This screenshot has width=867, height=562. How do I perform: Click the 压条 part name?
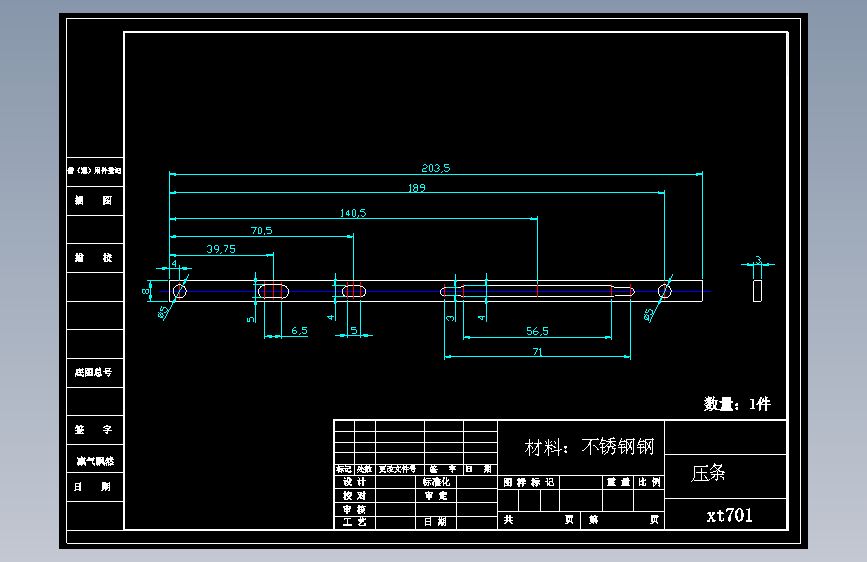click(x=708, y=473)
